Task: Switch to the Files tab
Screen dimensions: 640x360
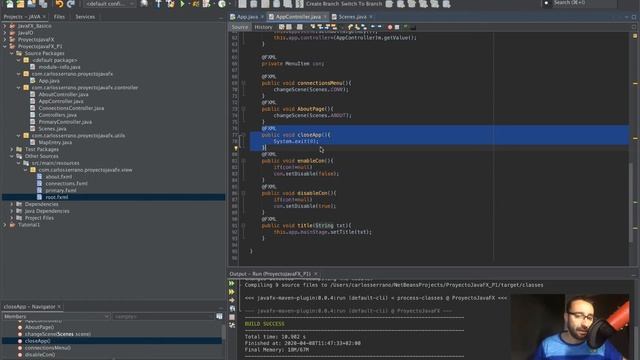Action: tap(59, 17)
